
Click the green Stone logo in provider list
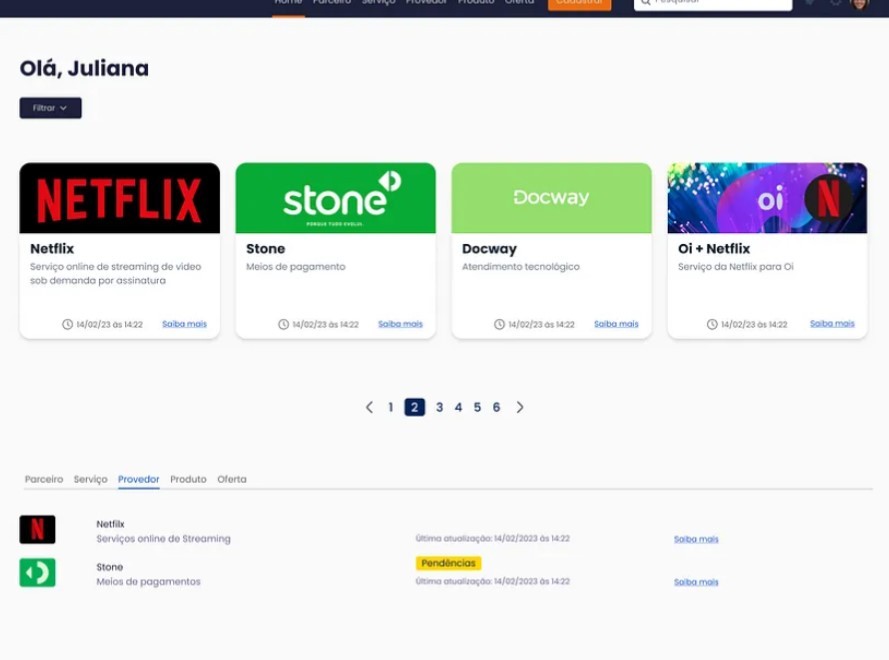pyautogui.click(x=37, y=573)
